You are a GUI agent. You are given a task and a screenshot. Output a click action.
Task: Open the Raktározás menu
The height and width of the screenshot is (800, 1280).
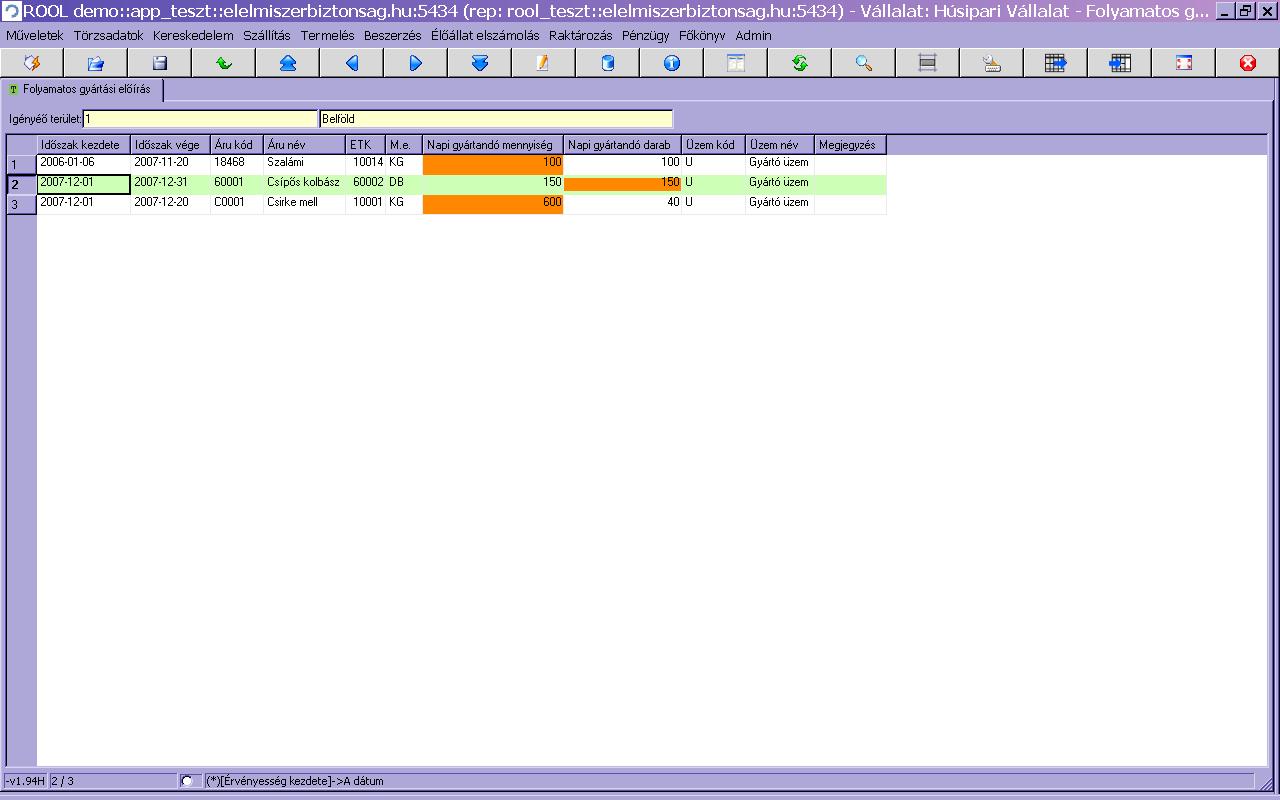tap(581, 35)
